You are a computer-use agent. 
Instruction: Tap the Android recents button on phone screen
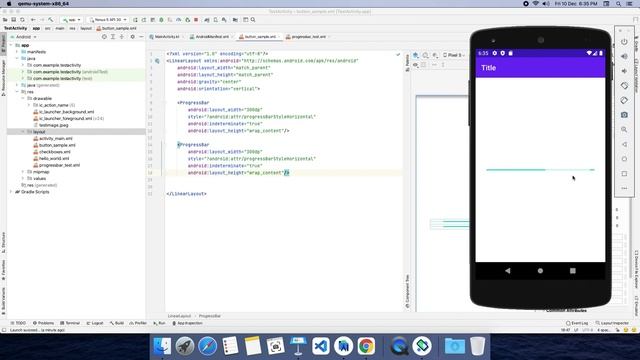pyautogui.click(x=573, y=271)
